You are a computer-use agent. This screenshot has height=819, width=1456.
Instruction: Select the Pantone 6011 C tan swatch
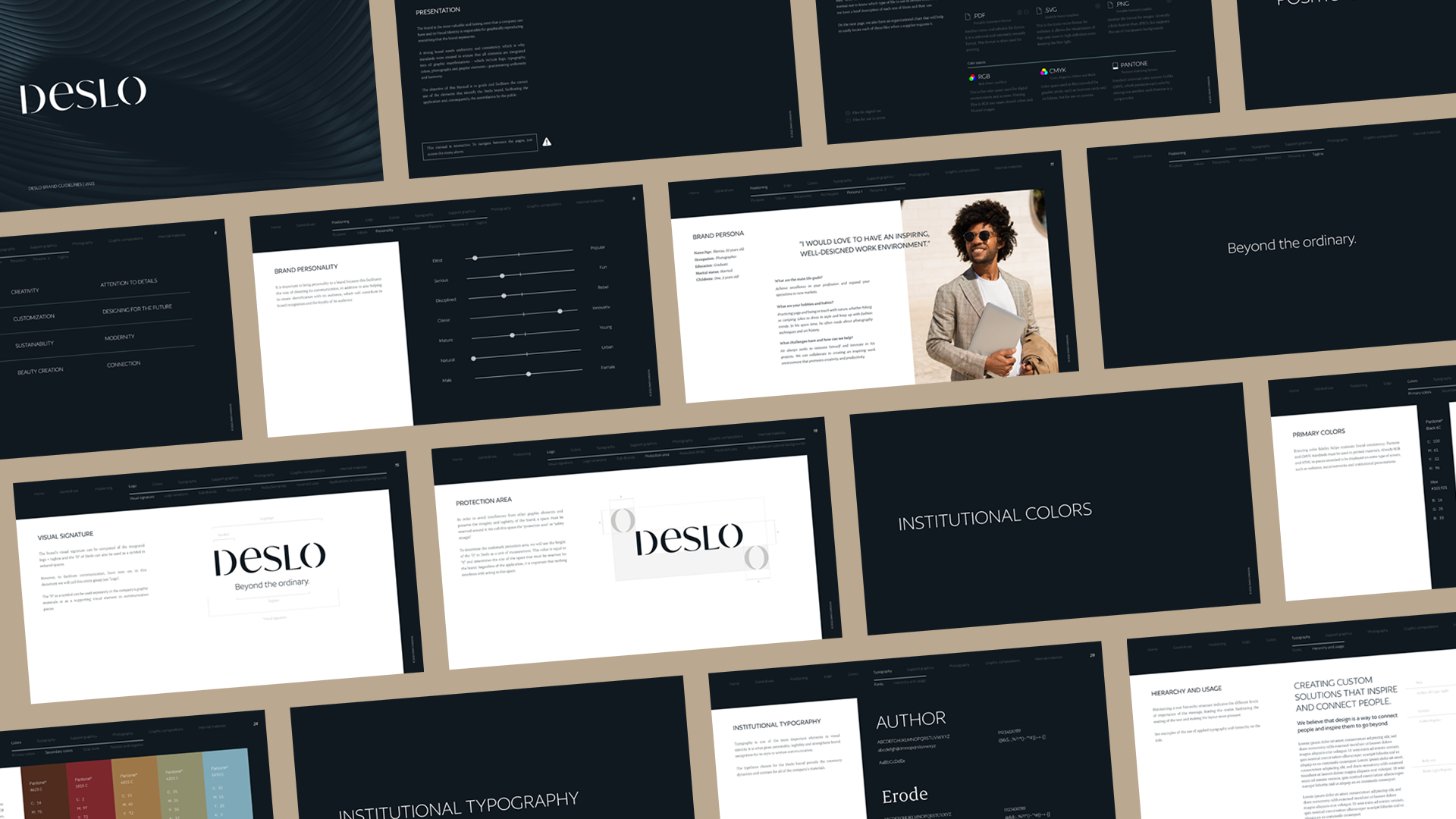[137, 786]
